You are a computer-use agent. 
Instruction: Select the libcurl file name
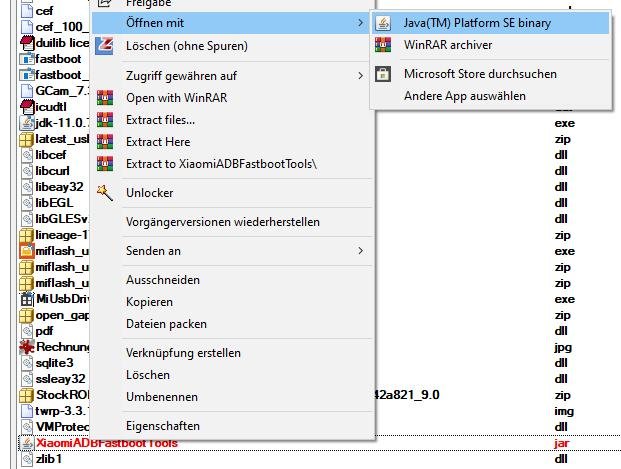click(52, 171)
